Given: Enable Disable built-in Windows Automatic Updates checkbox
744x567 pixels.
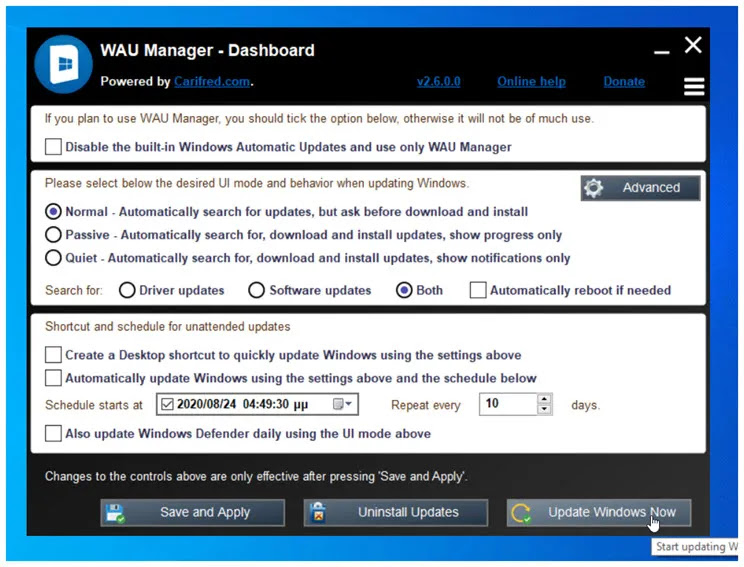Looking at the screenshot, I should (53, 147).
